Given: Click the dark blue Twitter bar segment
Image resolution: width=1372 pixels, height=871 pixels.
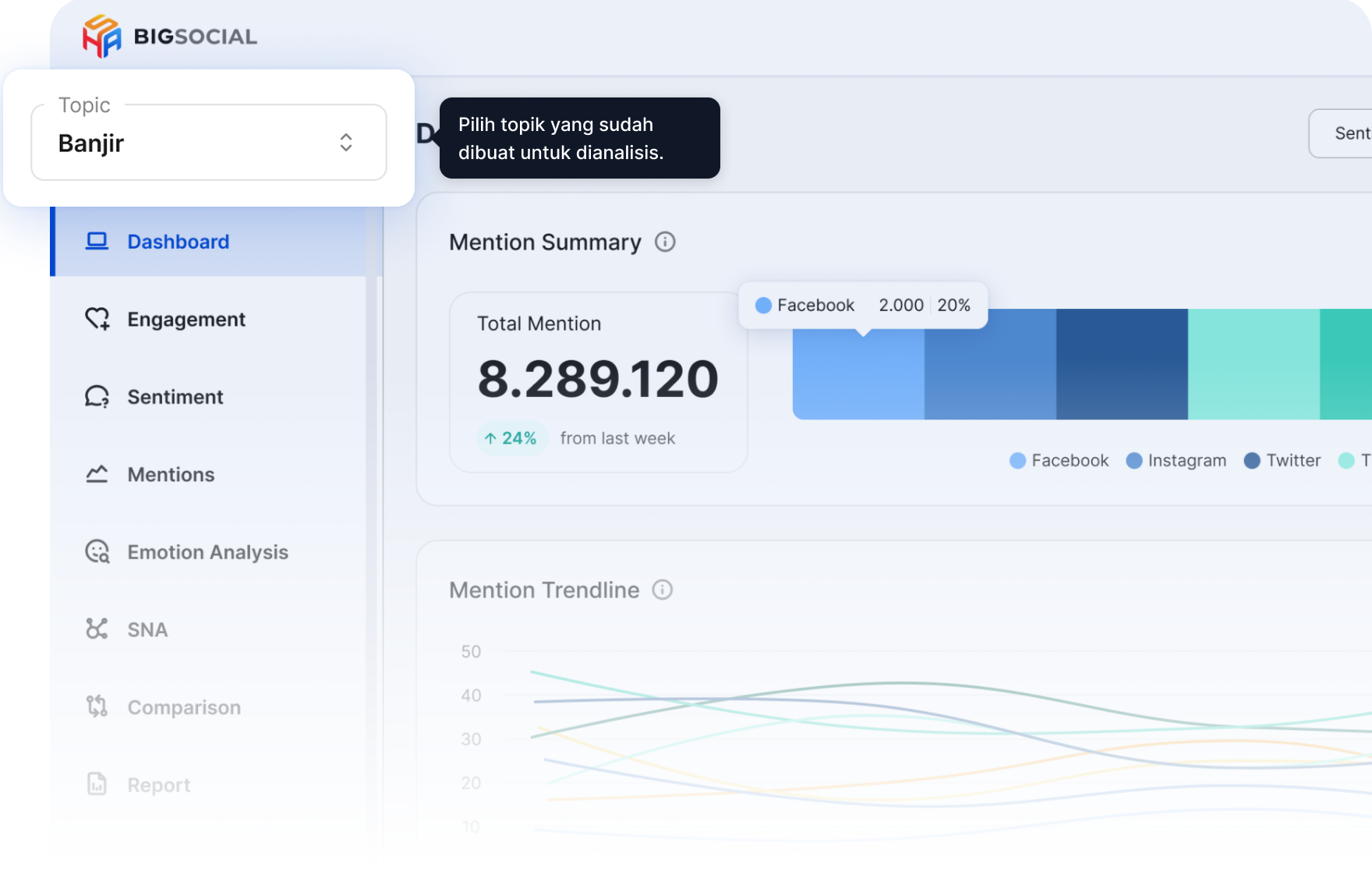Looking at the screenshot, I should point(1122,364).
